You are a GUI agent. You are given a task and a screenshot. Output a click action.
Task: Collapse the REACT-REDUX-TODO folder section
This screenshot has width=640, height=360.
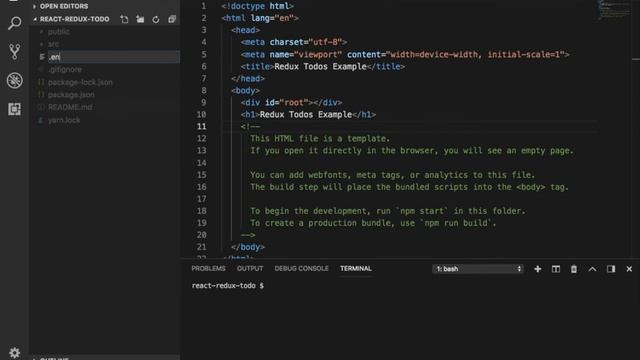click(x=73, y=19)
